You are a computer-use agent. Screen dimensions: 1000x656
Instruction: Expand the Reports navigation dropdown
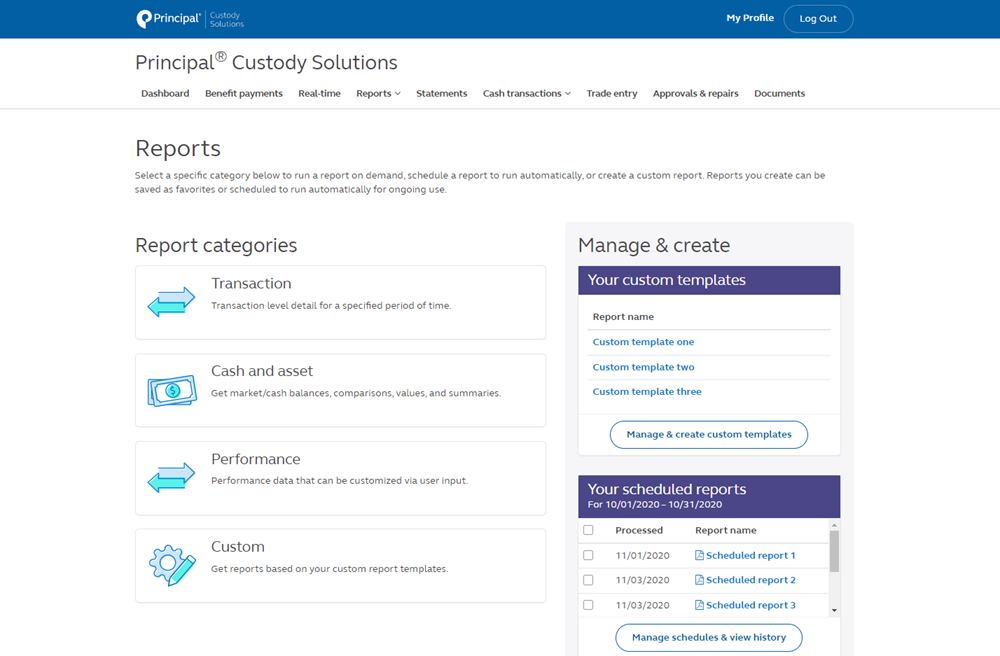pos(378,93)
